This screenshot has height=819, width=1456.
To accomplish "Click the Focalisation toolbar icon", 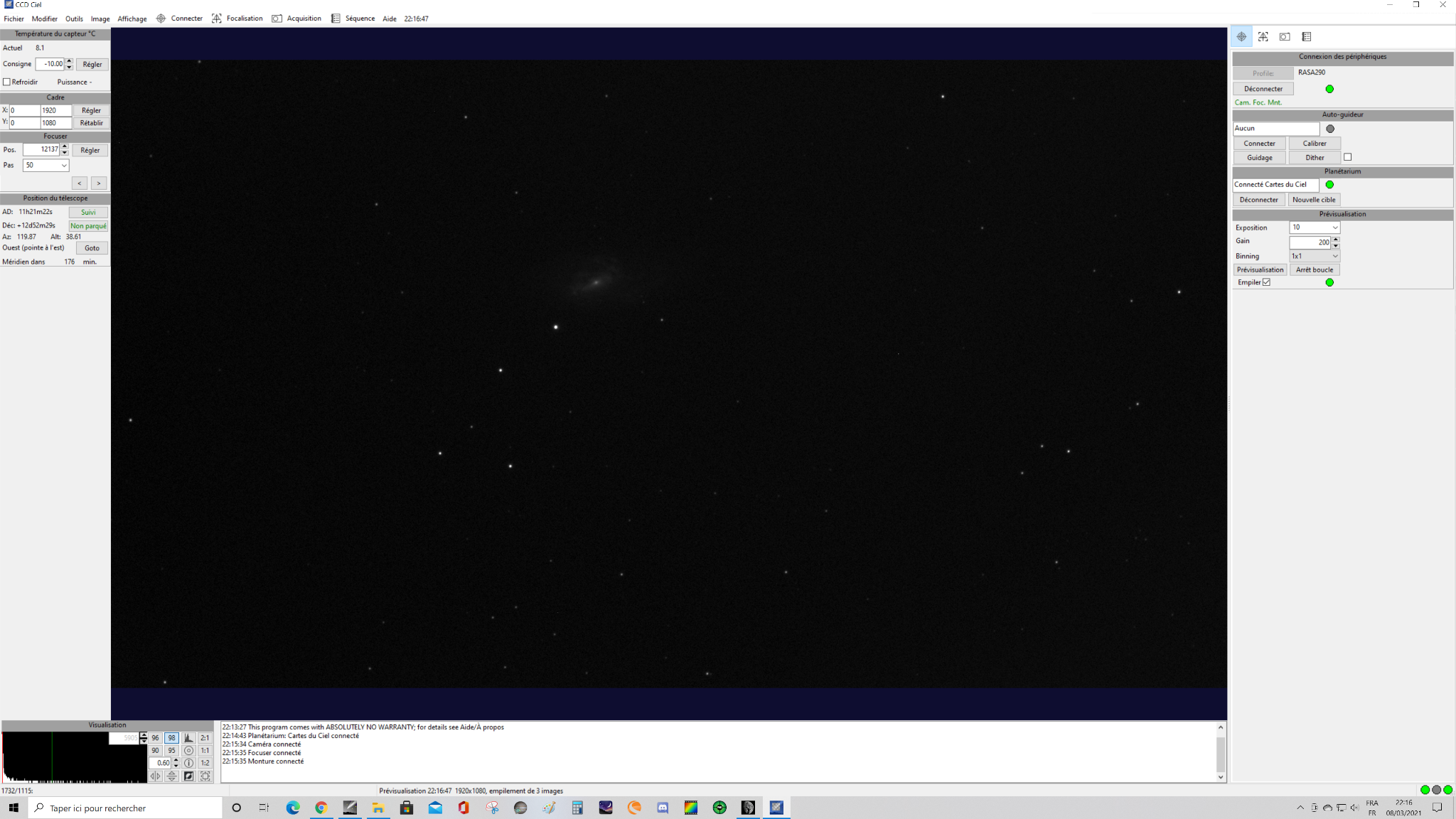I will click(217, 18).
